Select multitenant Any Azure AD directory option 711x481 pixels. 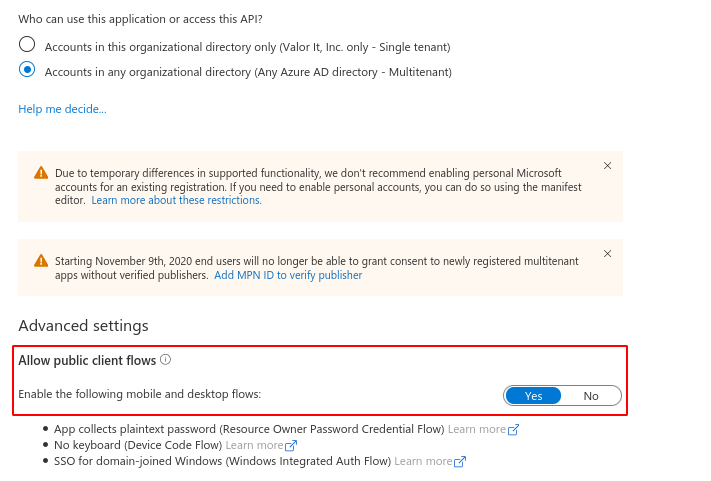coord(27,70)
